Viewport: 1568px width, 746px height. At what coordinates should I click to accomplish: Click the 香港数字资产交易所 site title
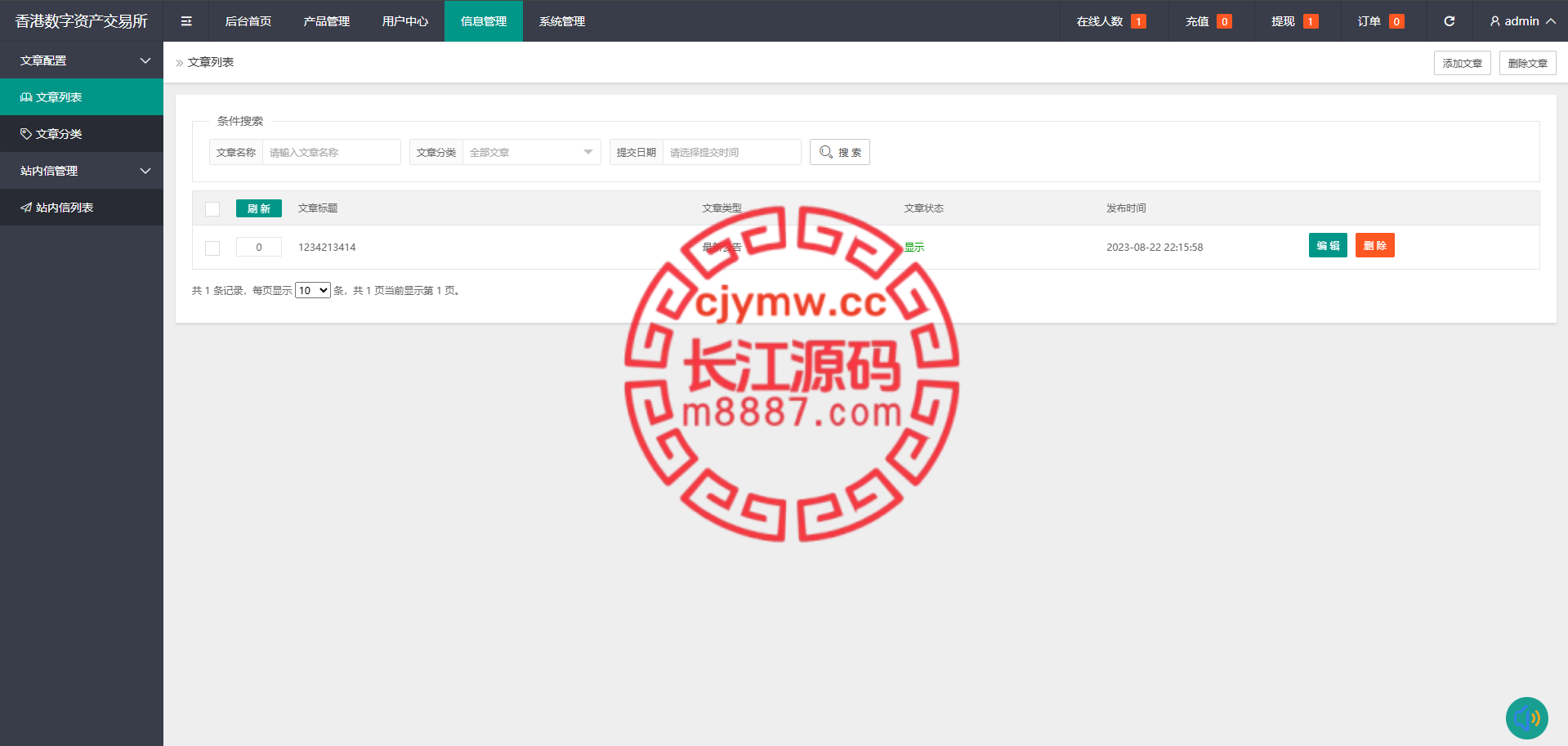point(82,21)
